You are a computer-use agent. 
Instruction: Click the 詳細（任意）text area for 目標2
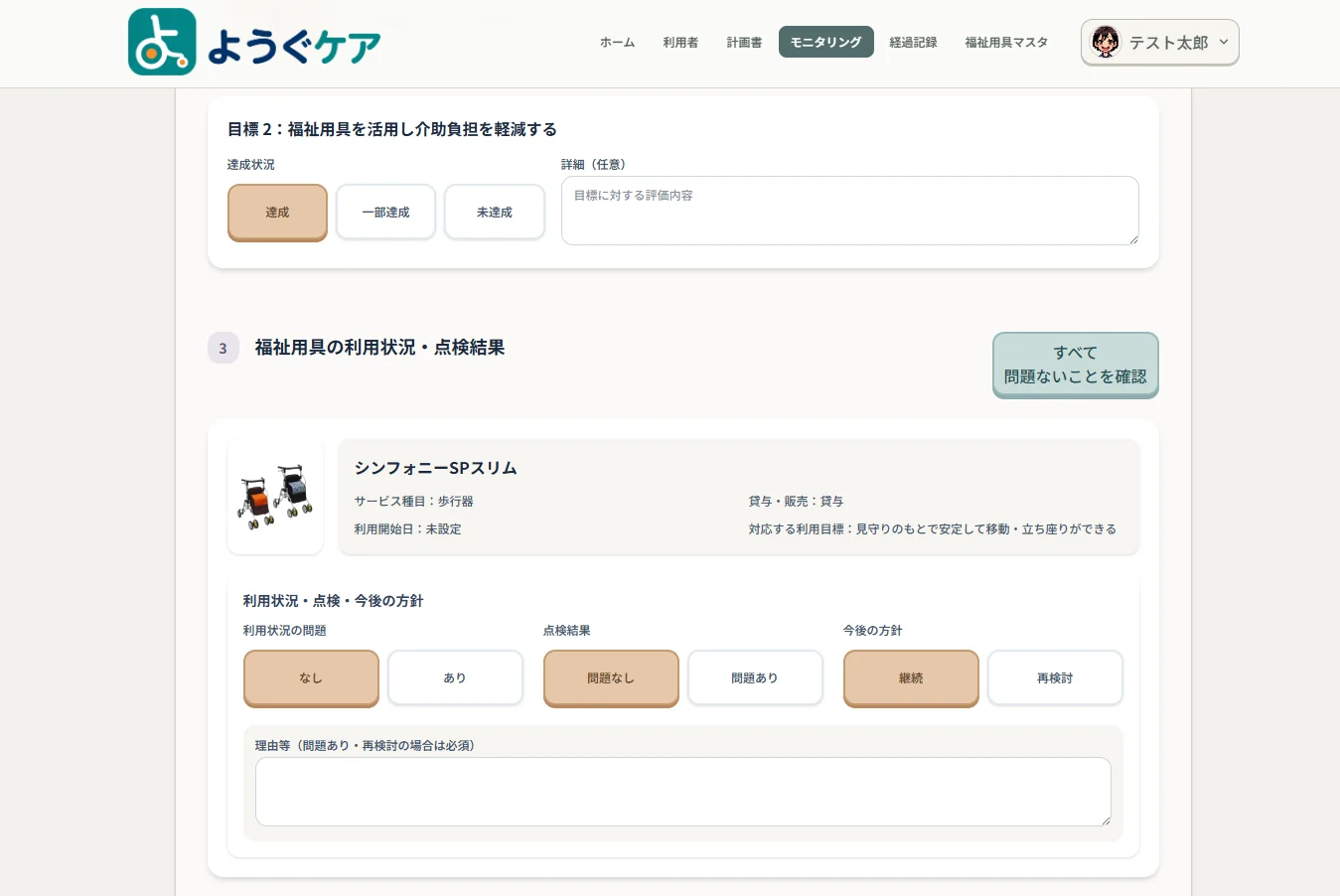tap(850, 211)
